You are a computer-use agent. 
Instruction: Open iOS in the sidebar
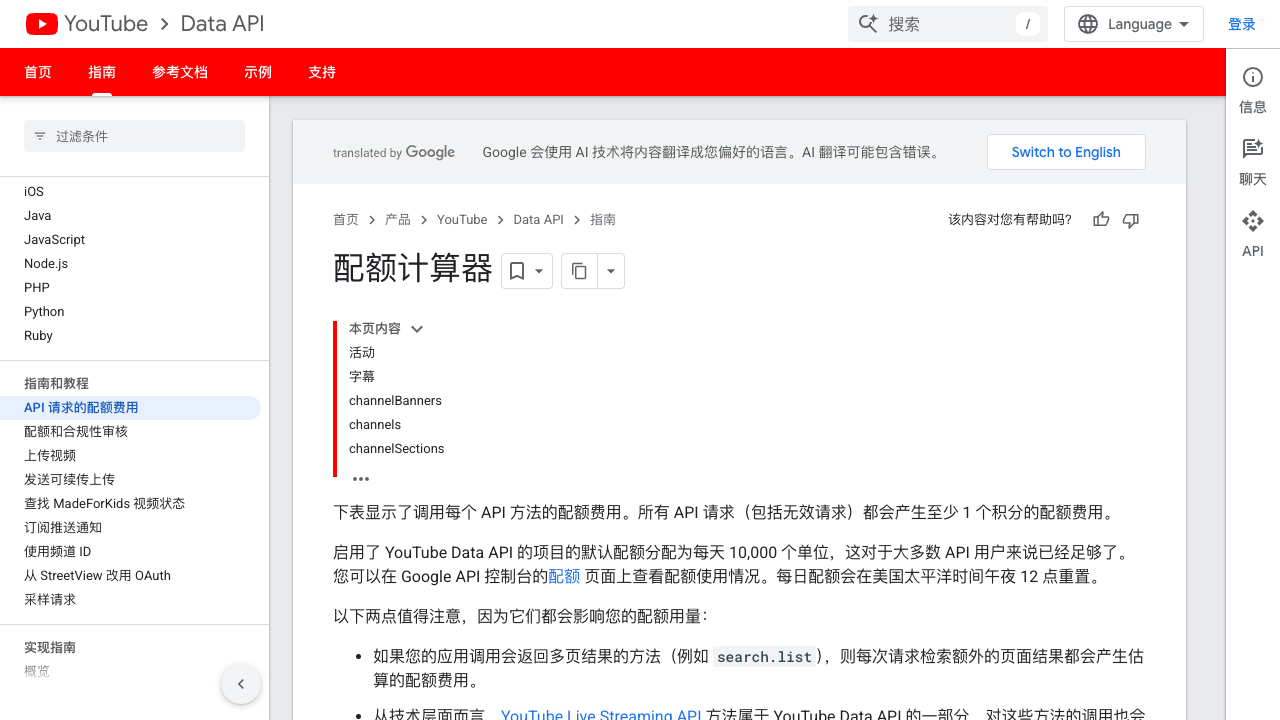tap(34, 192)
